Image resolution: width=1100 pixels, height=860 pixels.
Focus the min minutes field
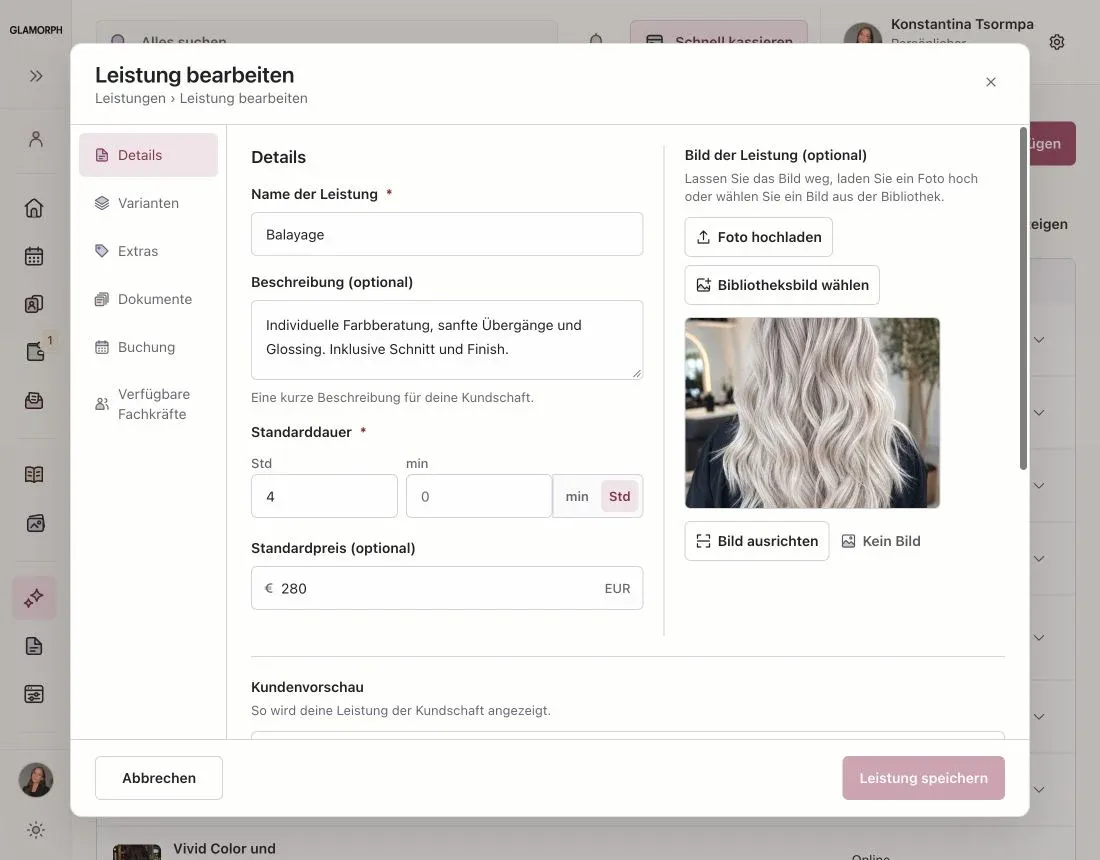(x=478, y=497)
